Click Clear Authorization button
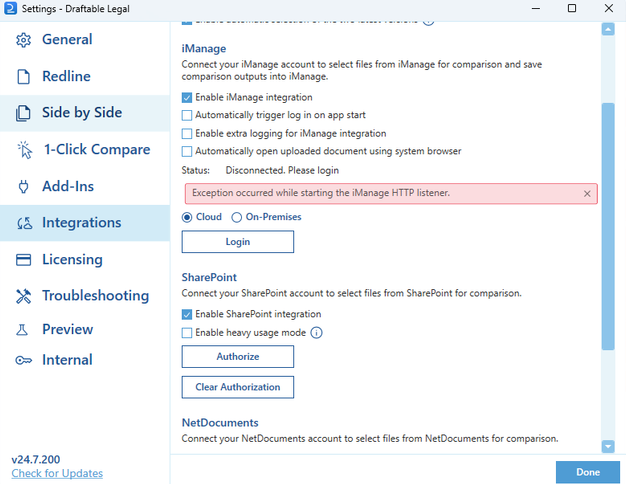The image size is (626, 484). point(238,387)
